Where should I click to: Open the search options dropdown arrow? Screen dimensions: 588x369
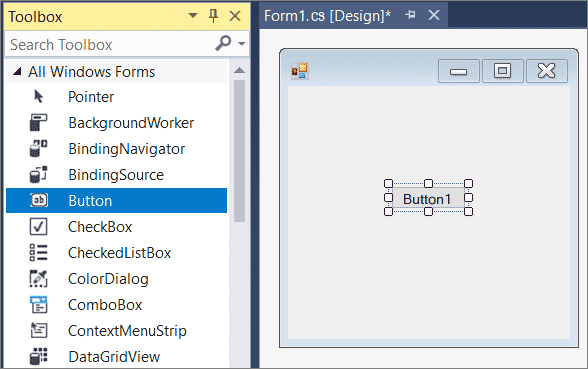click(242, 44)
